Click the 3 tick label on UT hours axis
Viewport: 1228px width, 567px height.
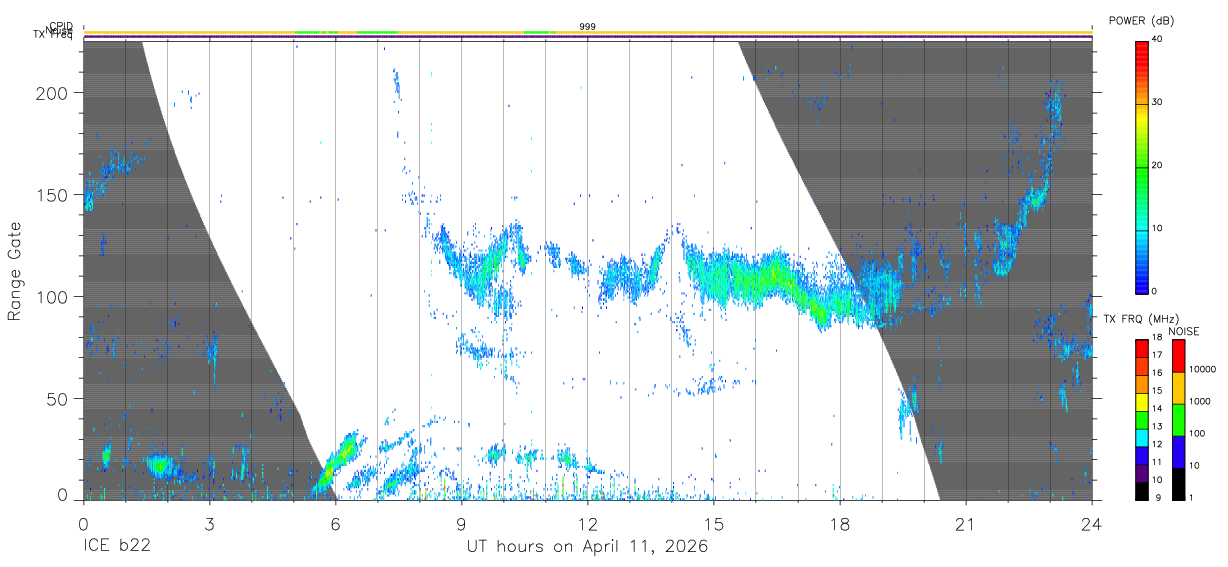(x=209, y=523)
